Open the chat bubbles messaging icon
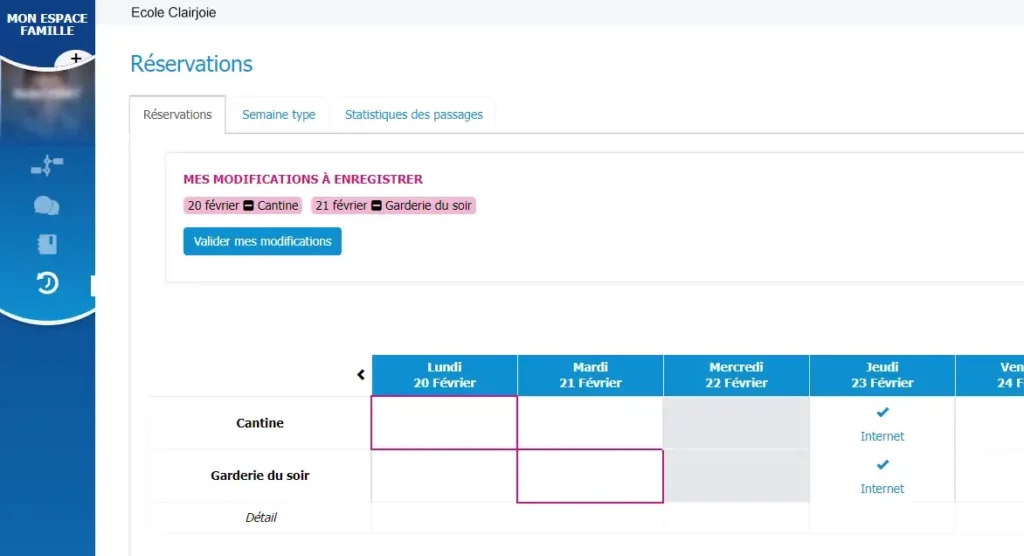This screenshot has width=1024, height=556. (46, 206)
